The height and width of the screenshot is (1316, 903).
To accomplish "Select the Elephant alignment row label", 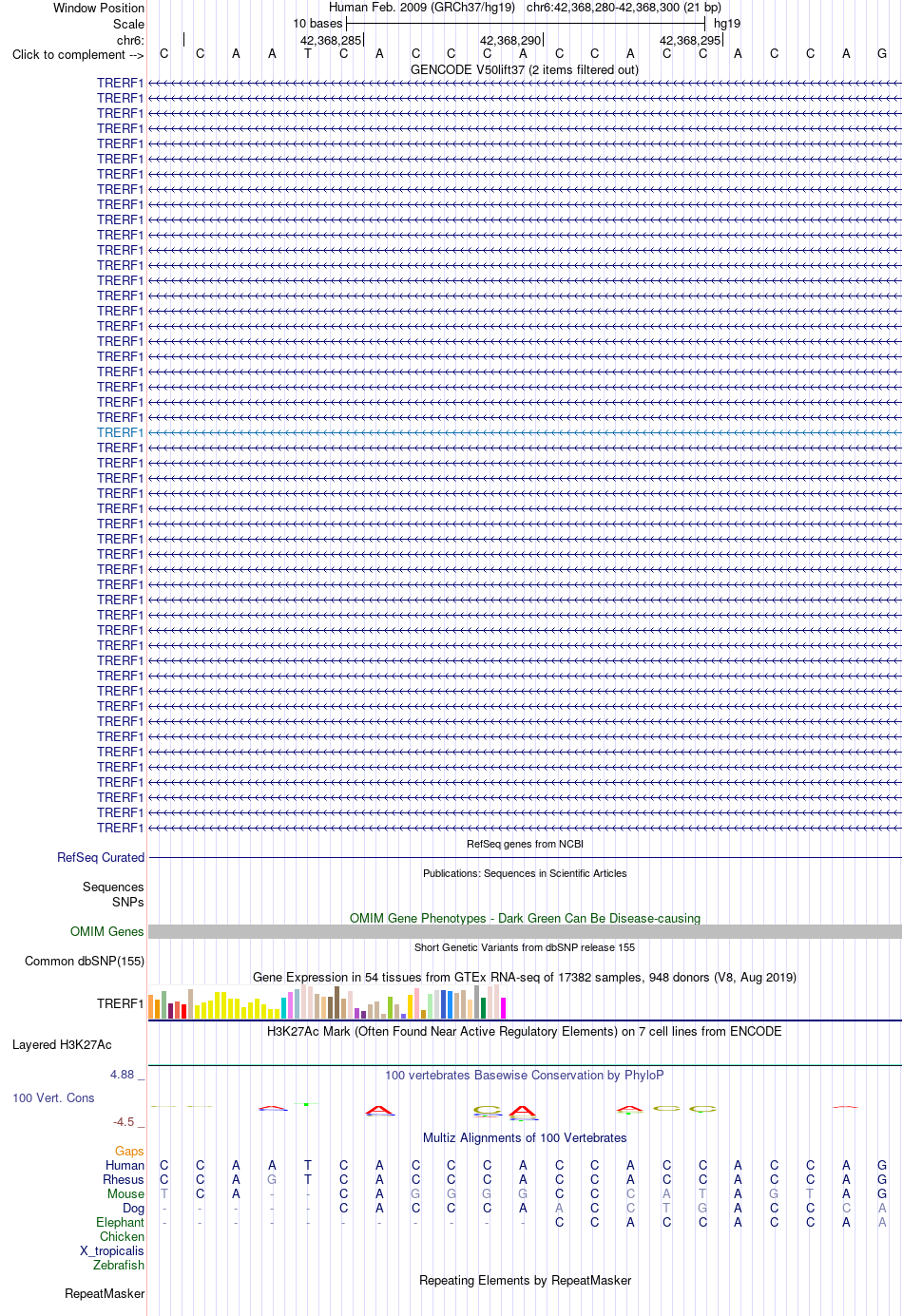I will tap(120, 1222).
